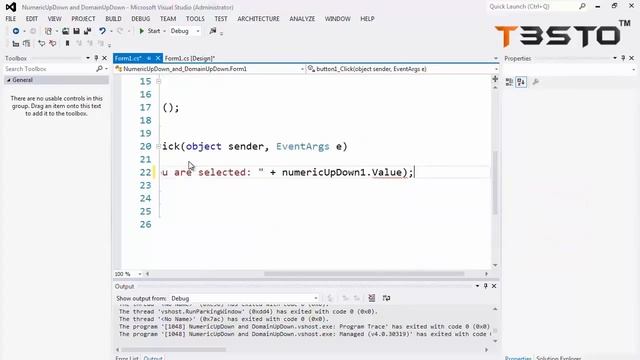Click the code editor vertical scrollbar

[x=495, y=182]
